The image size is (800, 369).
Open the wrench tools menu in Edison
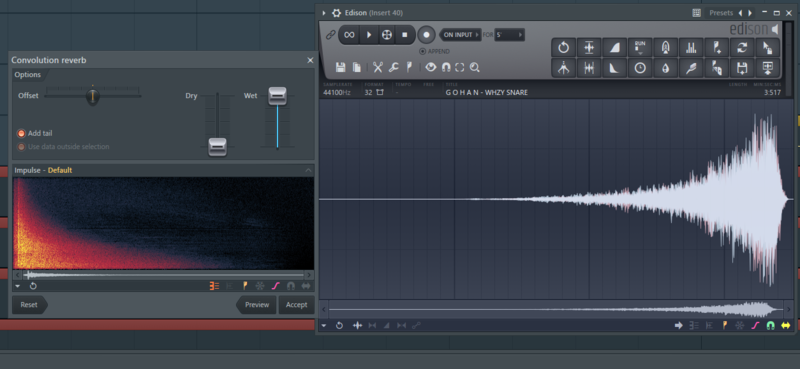tap(393, 67)
